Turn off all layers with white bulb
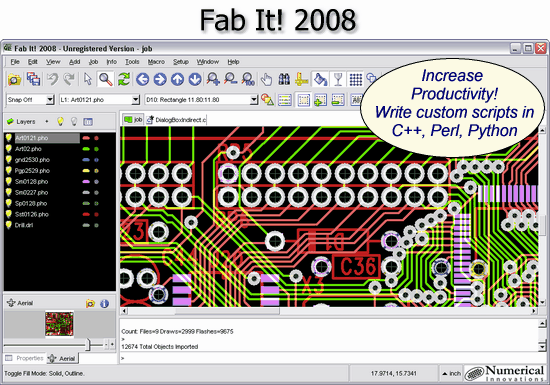 click(x=74, y=121)
